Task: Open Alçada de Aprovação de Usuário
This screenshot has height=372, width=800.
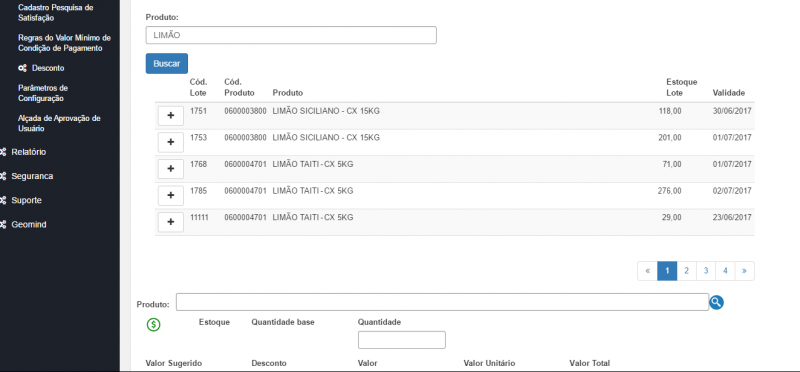Action: [x=59, y=123]
